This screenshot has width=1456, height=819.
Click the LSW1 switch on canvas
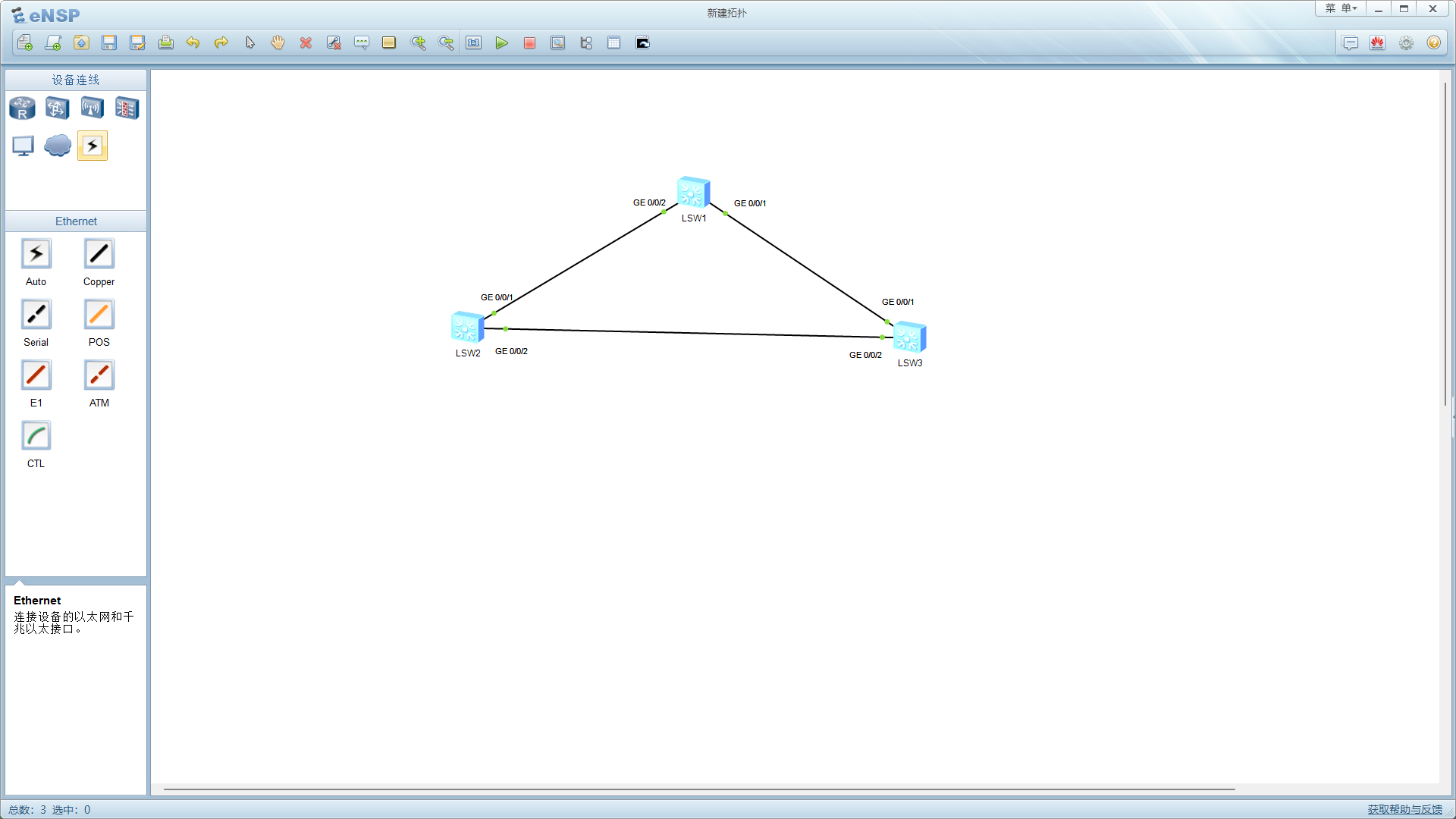pos(693,193)
